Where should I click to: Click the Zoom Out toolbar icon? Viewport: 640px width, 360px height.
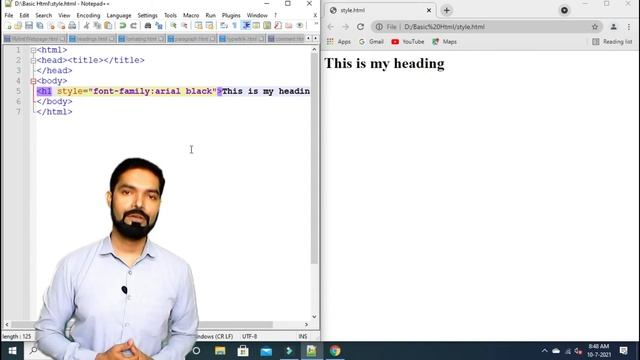[184, 26]
